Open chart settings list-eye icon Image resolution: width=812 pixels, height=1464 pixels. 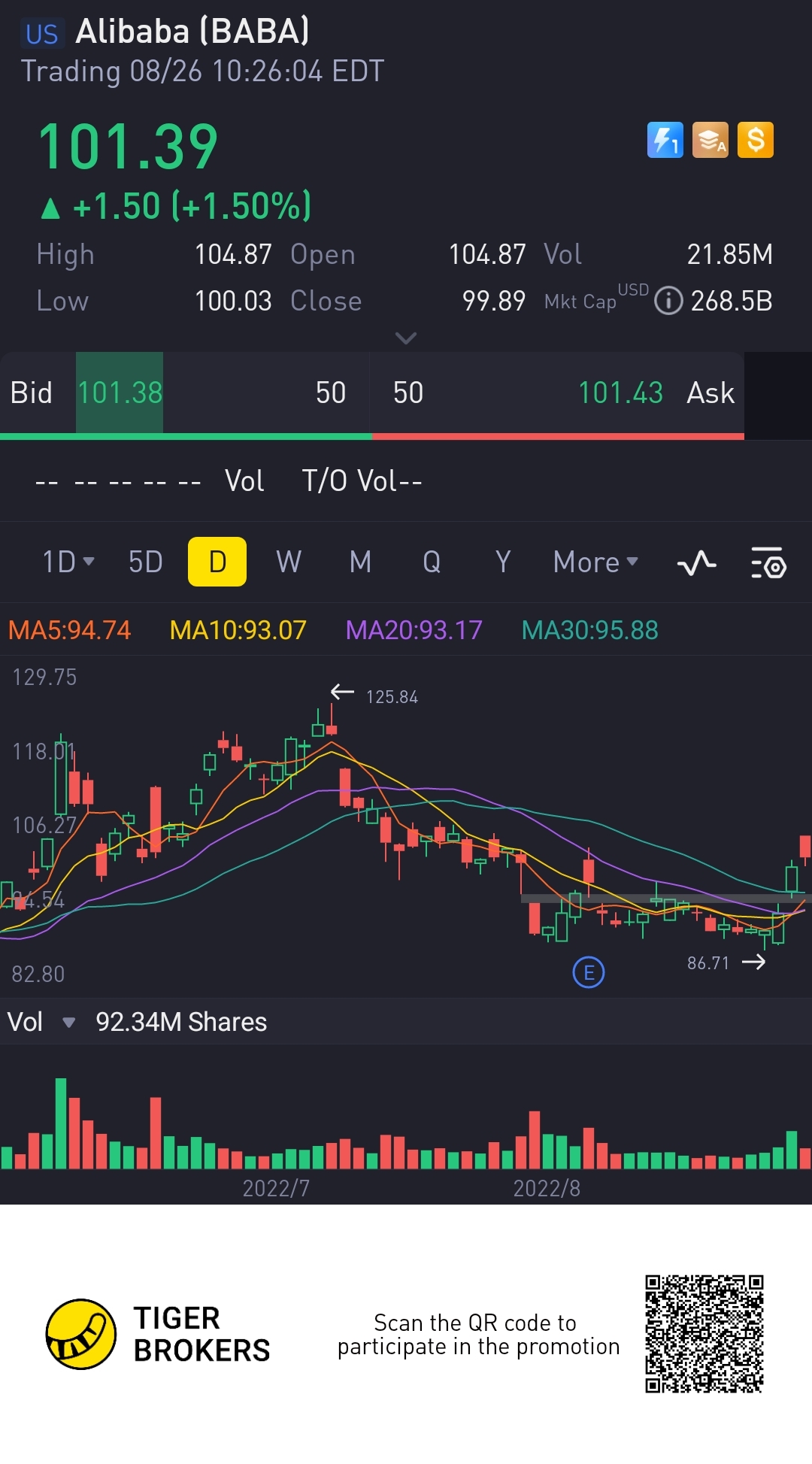pyautogui.click(x=768, y=562)
